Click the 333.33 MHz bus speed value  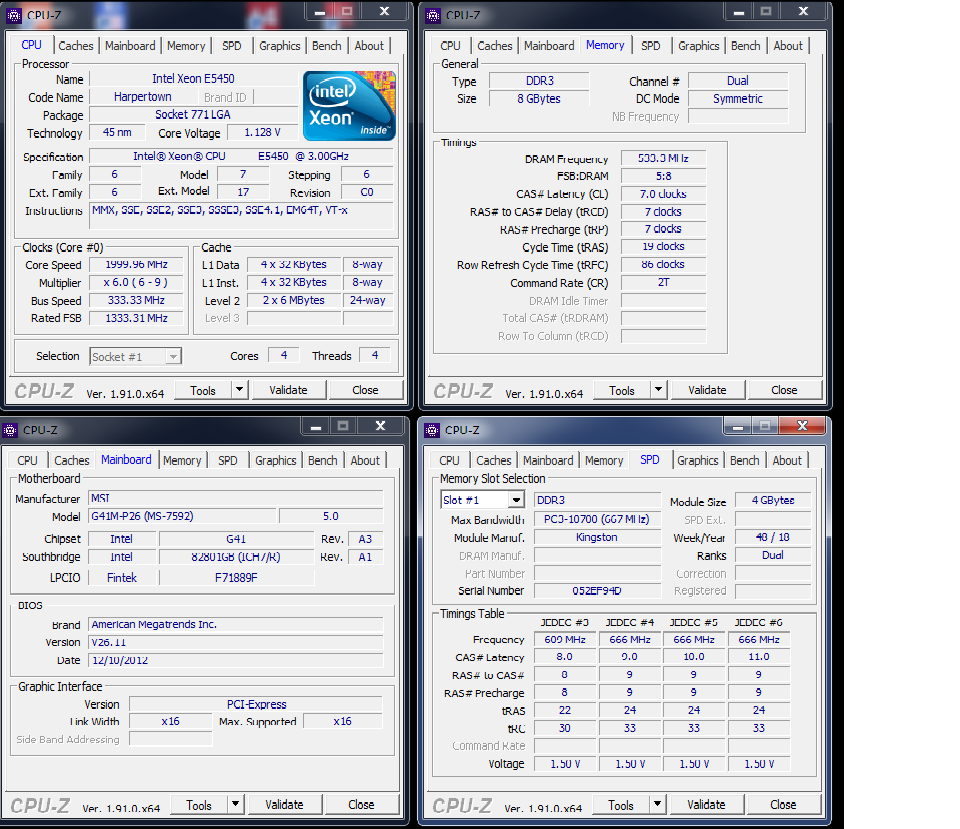[137, 301]
